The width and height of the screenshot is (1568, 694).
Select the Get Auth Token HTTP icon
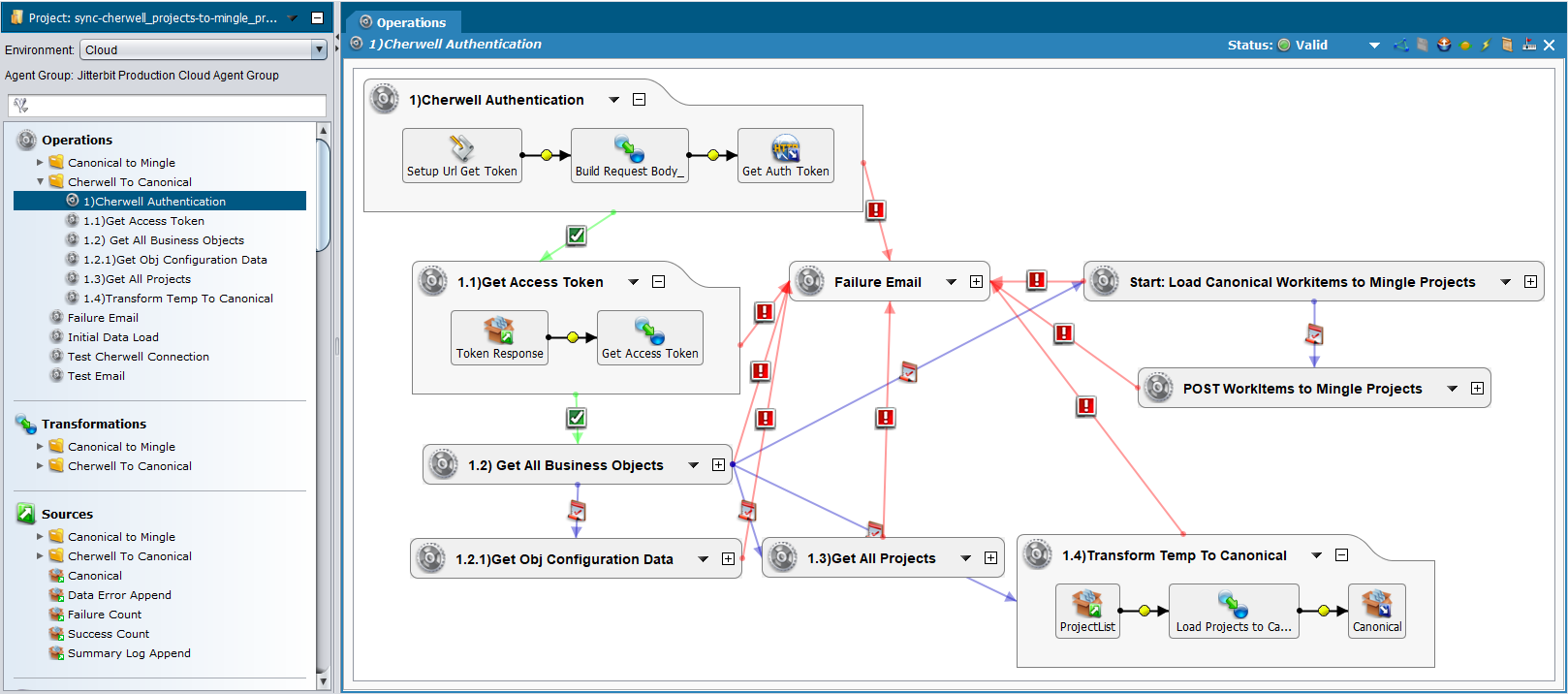pos(785,148)
